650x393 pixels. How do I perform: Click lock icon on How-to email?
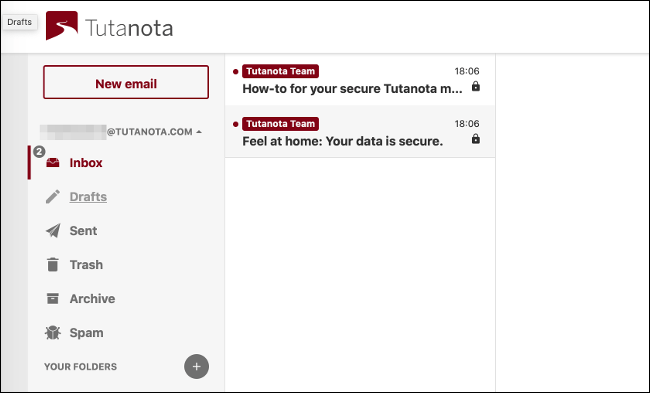point(476,86)
